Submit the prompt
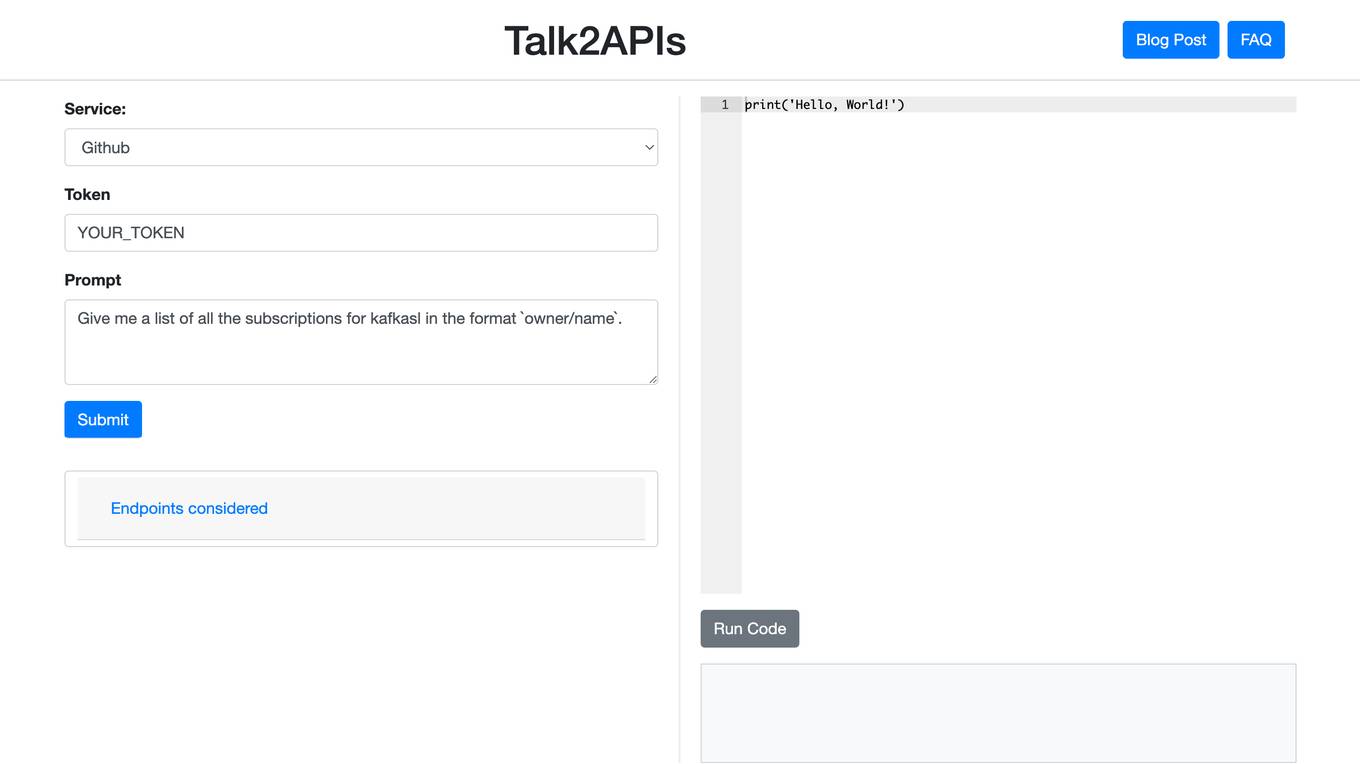 [x=103, y=419]
